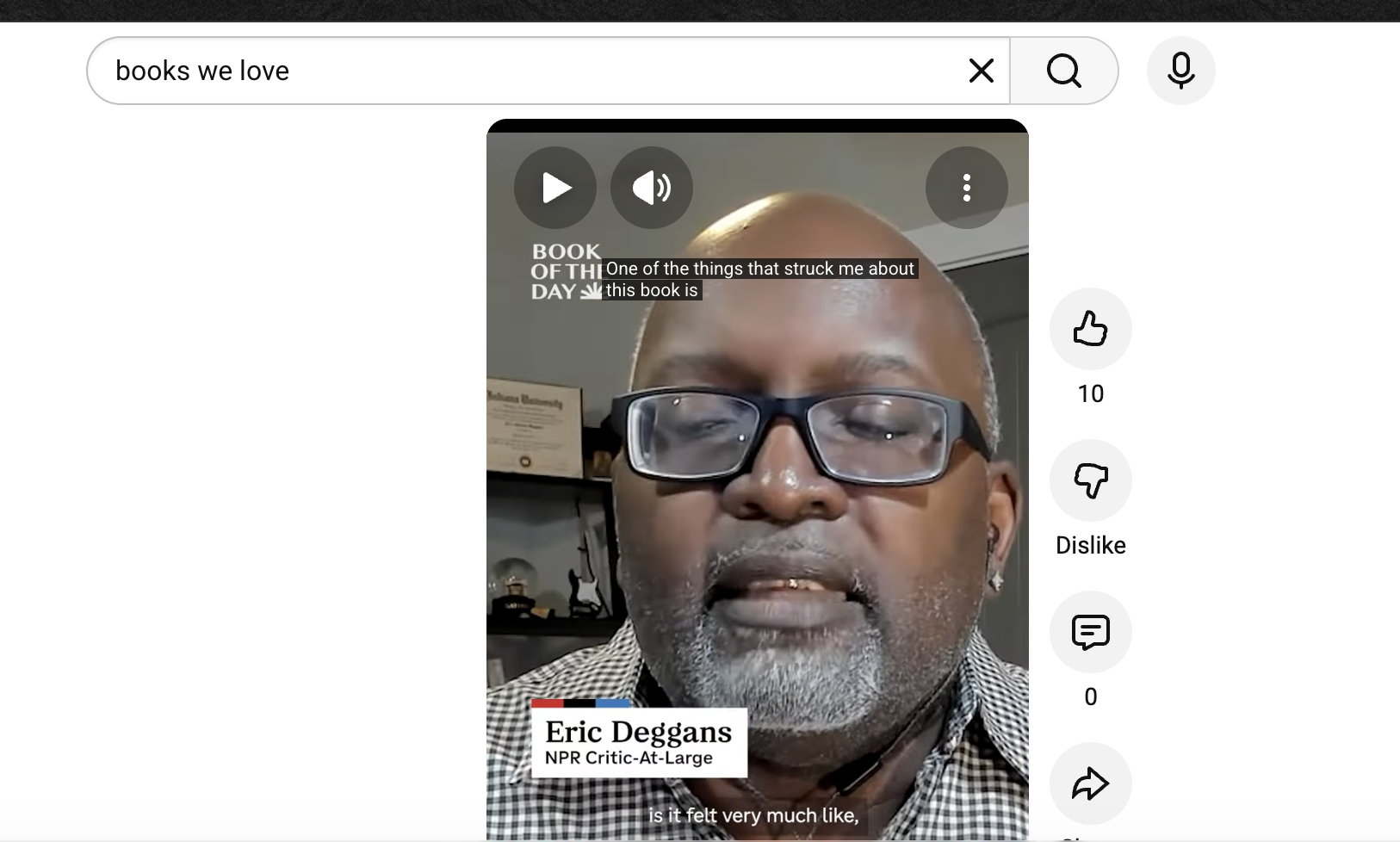1400x842 pixels.
Task: Click the 'Dislike' text label
Action: click(1090, 545)
